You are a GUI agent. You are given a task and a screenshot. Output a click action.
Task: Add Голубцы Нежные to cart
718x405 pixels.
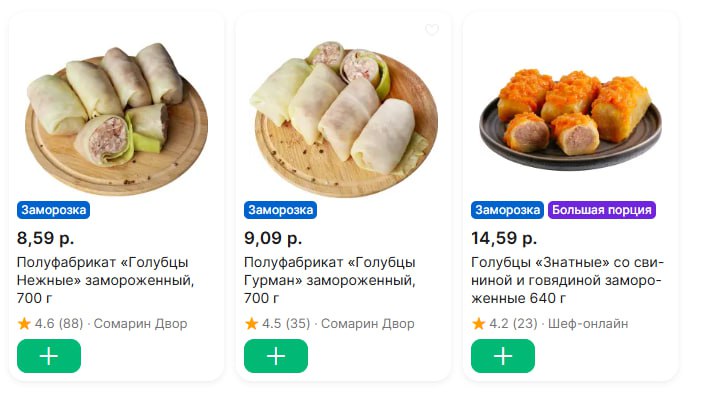click(x=49, y=356)
